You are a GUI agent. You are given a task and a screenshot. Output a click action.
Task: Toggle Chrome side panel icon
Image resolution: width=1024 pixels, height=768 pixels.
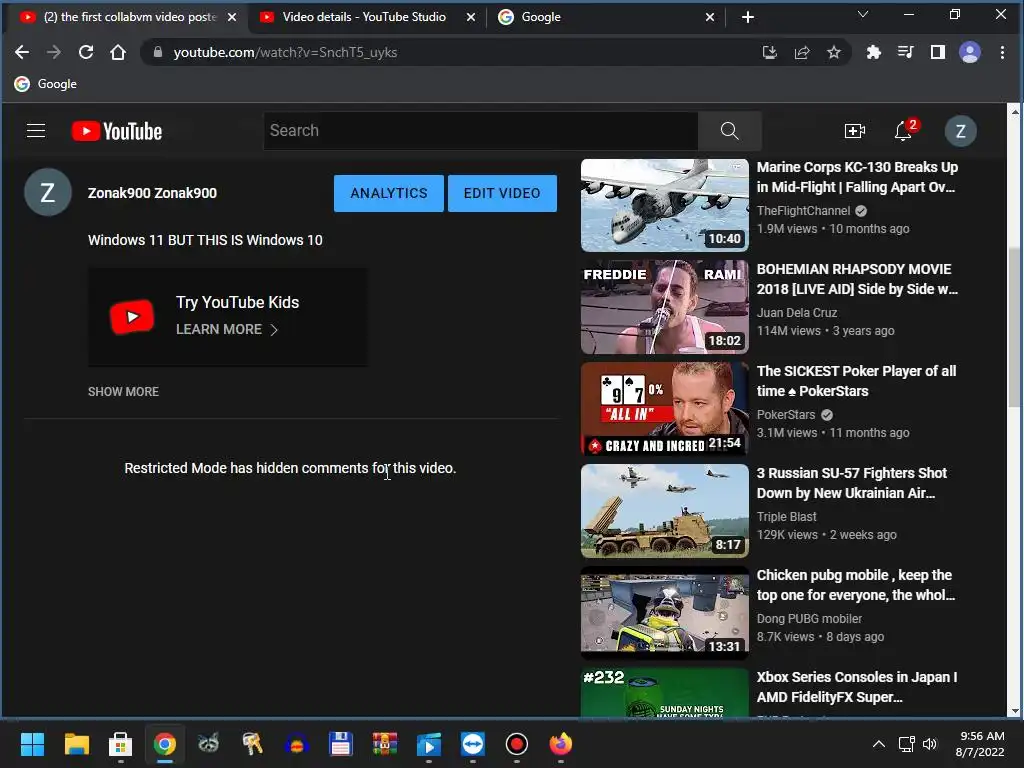tap(938, 52)
